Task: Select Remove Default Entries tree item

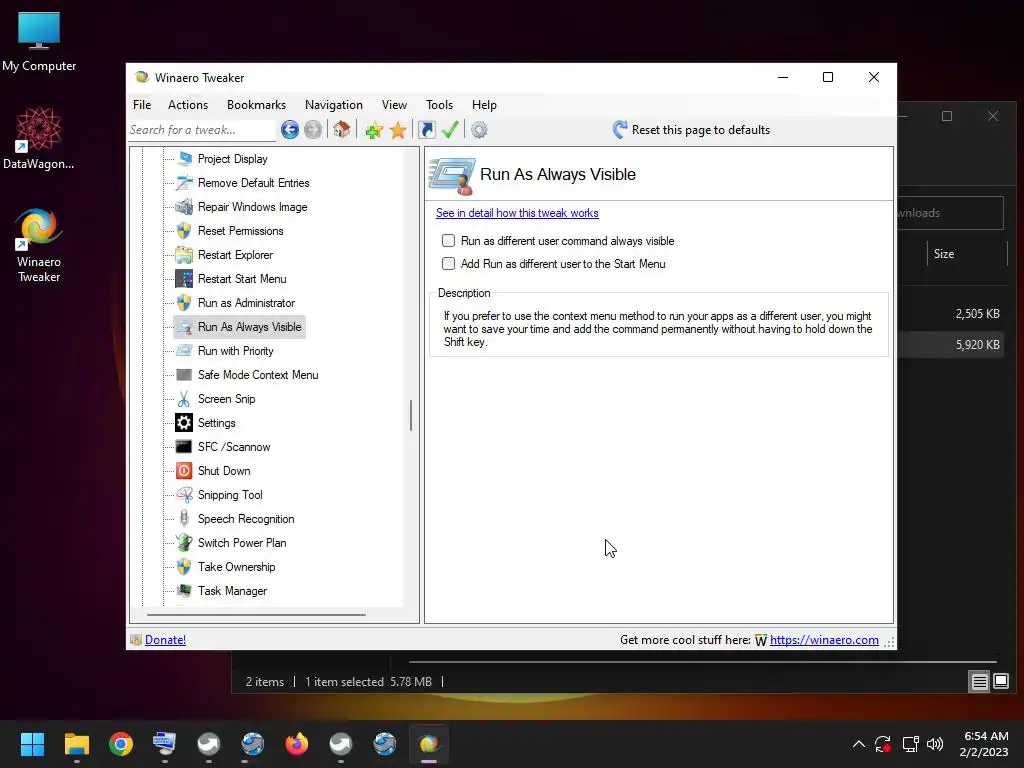Action: point(253,183)
